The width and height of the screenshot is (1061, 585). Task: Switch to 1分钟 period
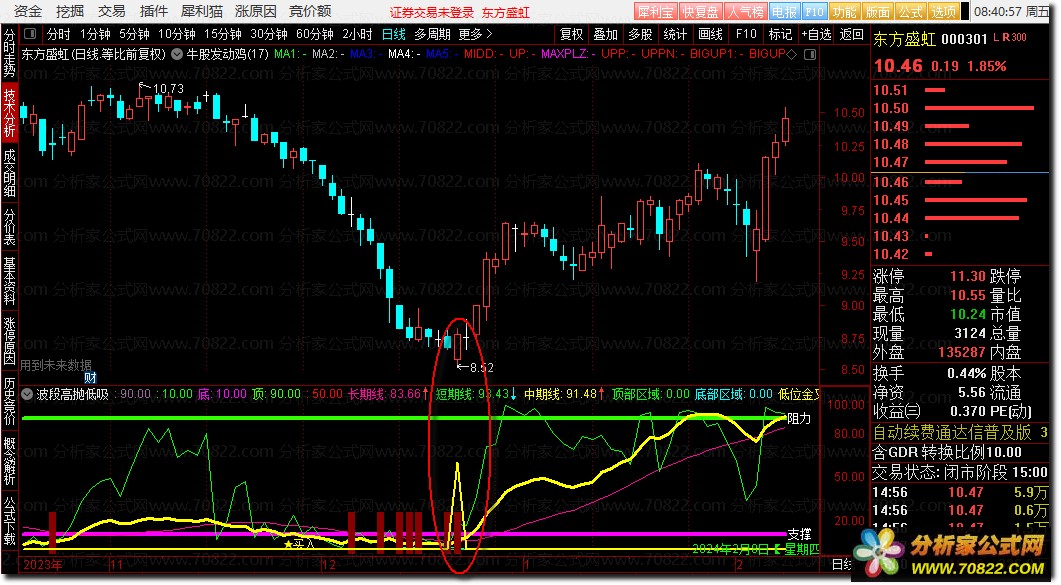tap(95, 34)
